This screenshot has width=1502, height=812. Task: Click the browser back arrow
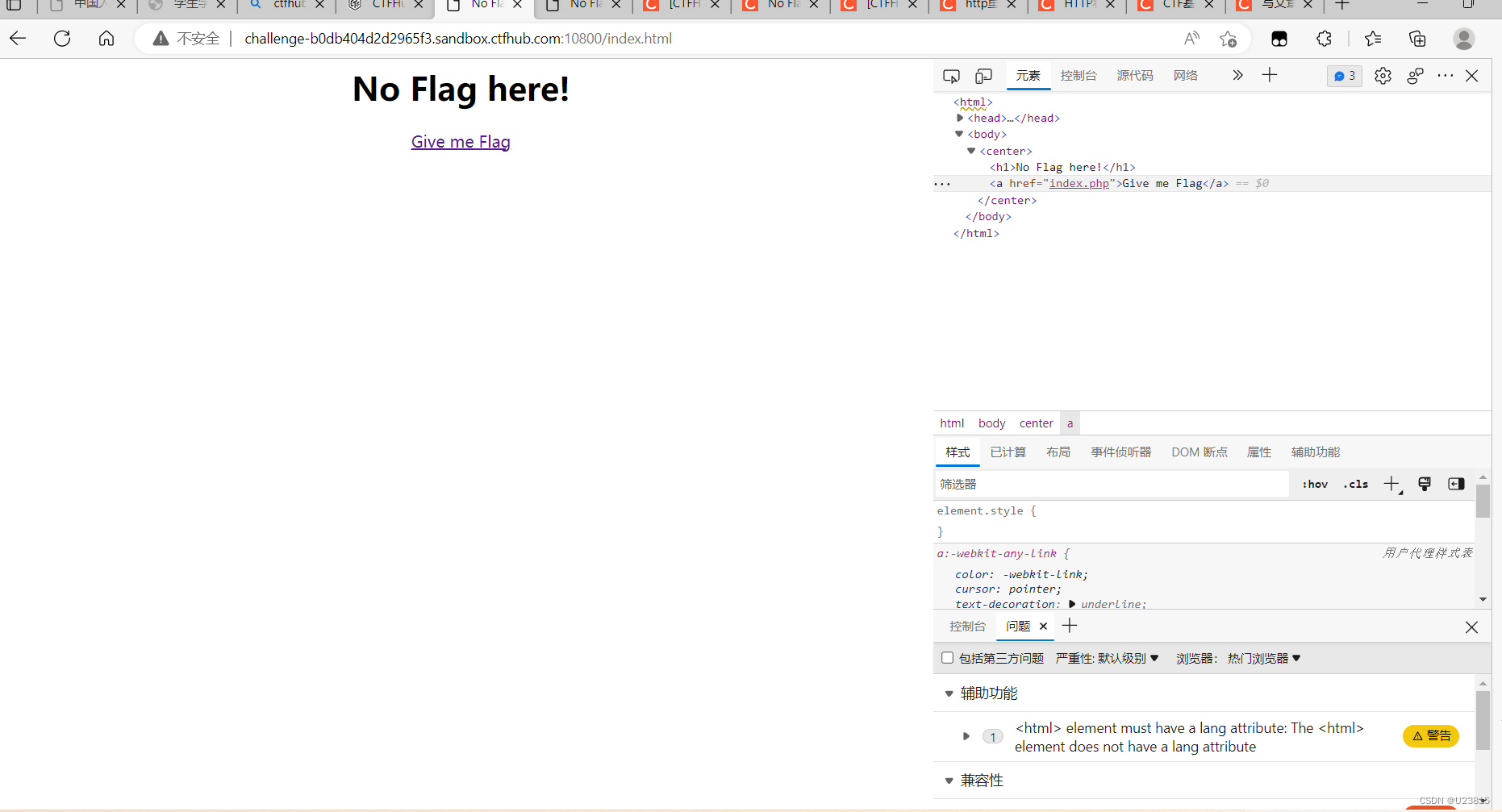18,38
